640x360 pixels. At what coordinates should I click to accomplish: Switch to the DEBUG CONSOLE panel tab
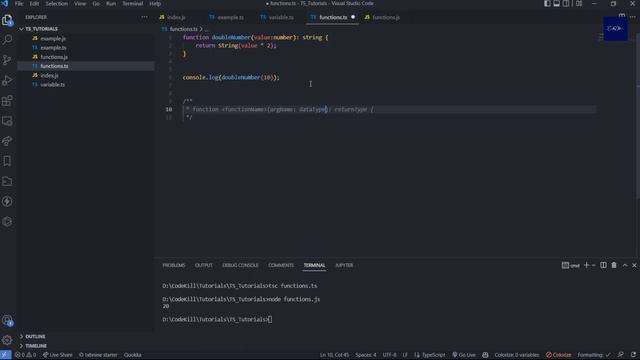click(240, 265)
